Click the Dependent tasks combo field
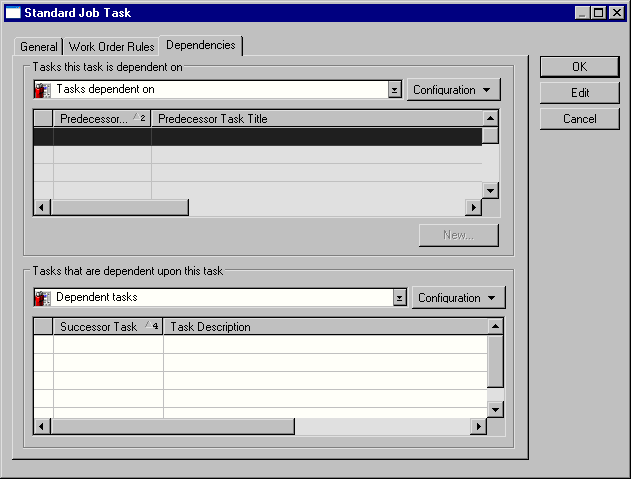 220,298
